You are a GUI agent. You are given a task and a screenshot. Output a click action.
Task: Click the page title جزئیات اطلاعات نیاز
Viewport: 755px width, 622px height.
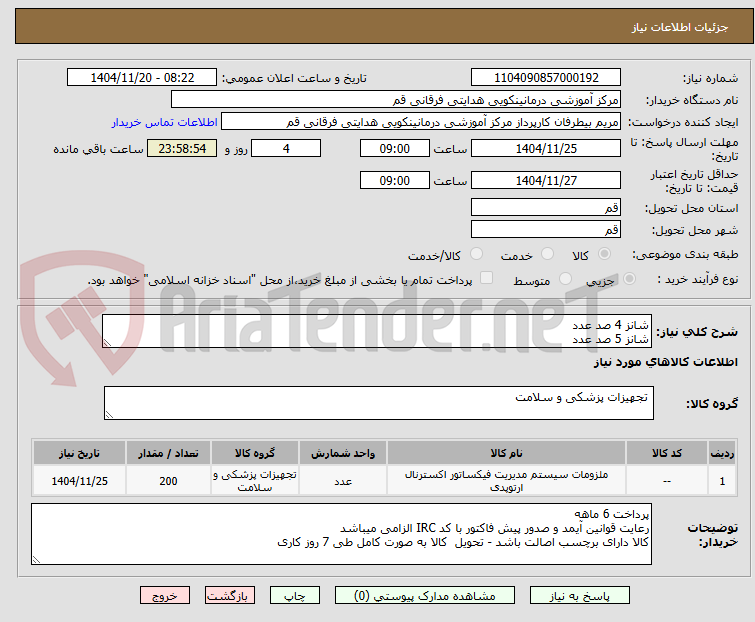click(x=680, y=27)
